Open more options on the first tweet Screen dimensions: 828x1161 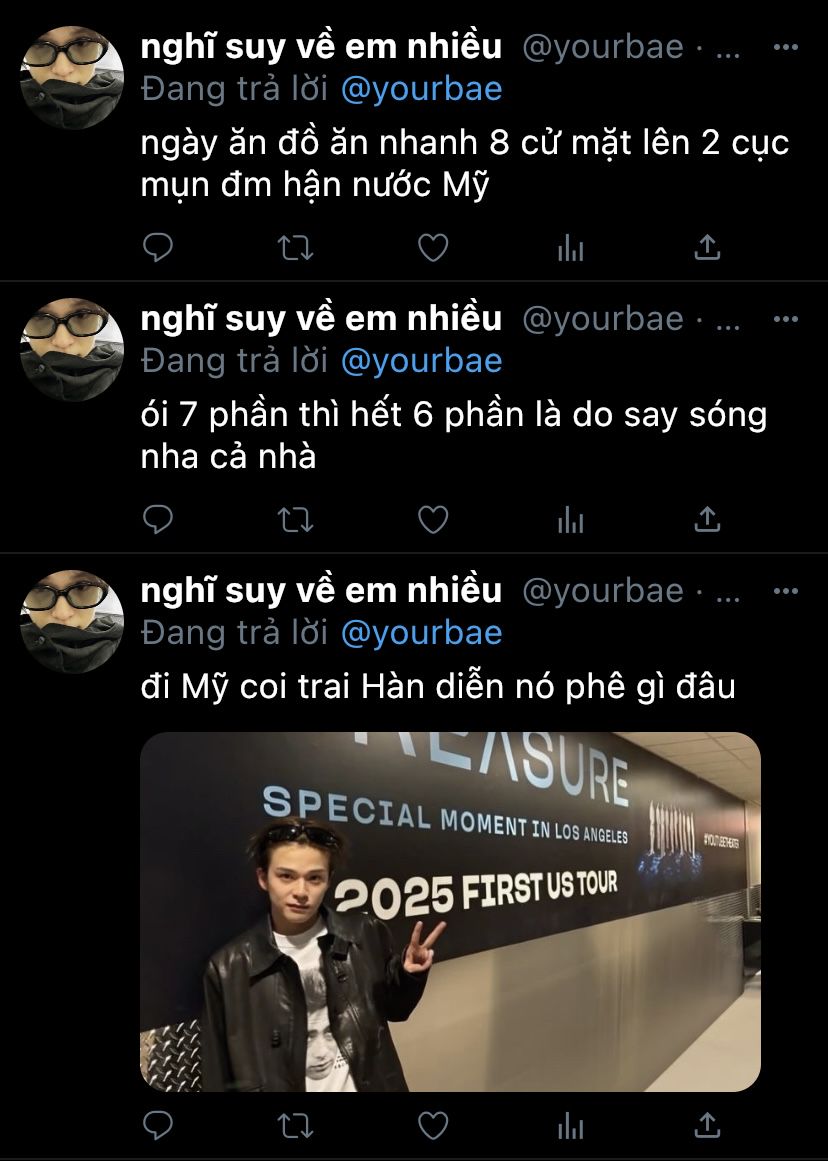[786, 47]
